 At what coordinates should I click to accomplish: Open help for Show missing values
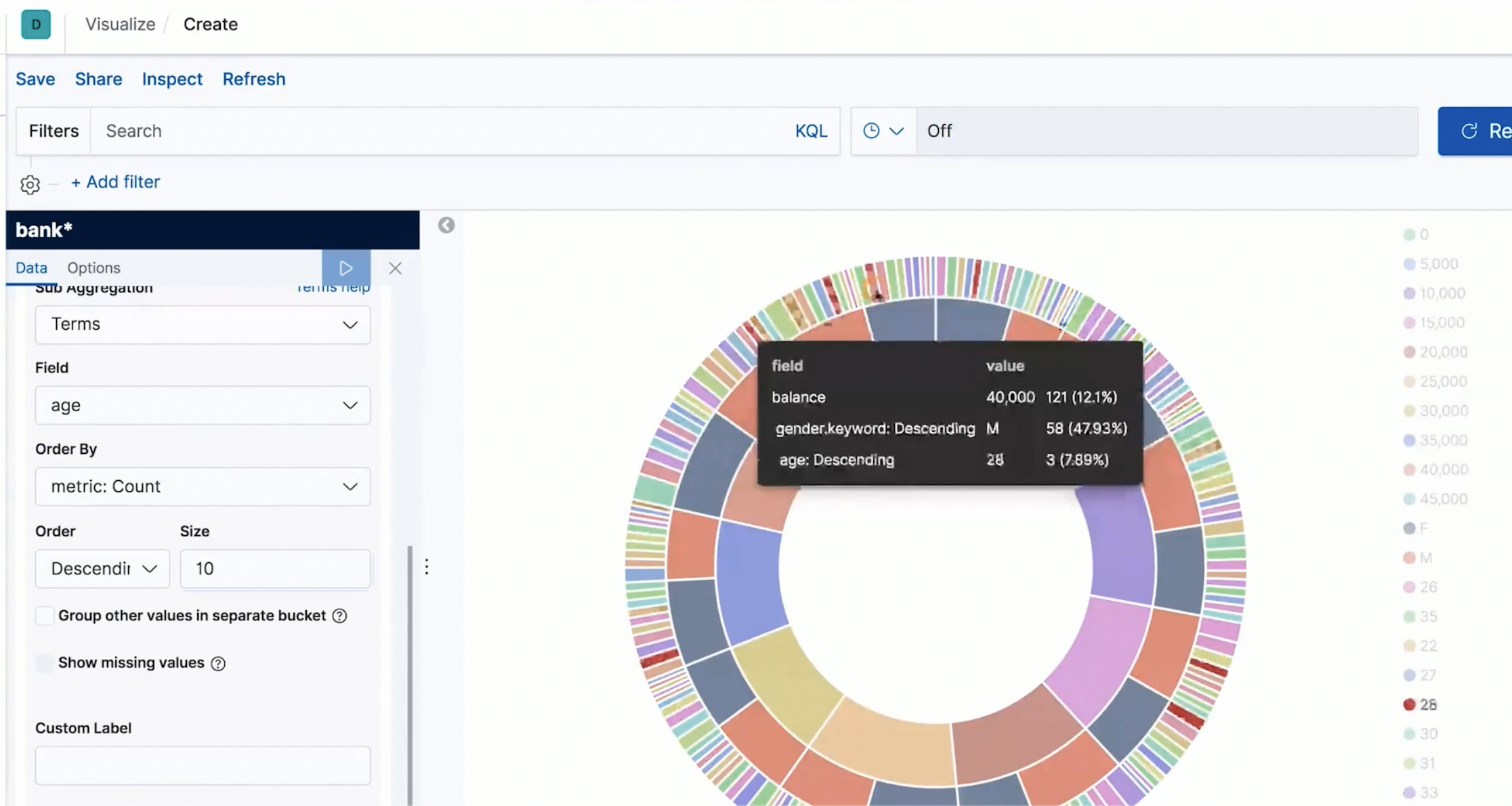click(x=218, y=663)
